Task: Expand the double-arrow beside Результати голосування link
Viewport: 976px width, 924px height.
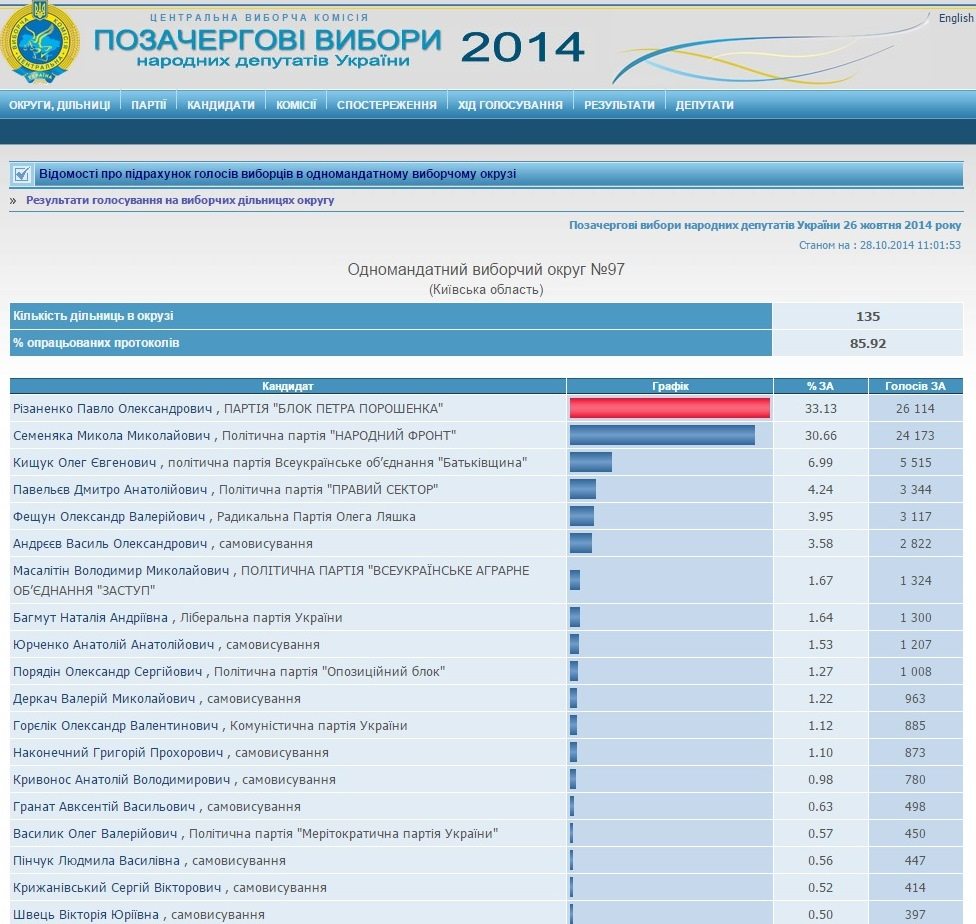Action: 14,200
